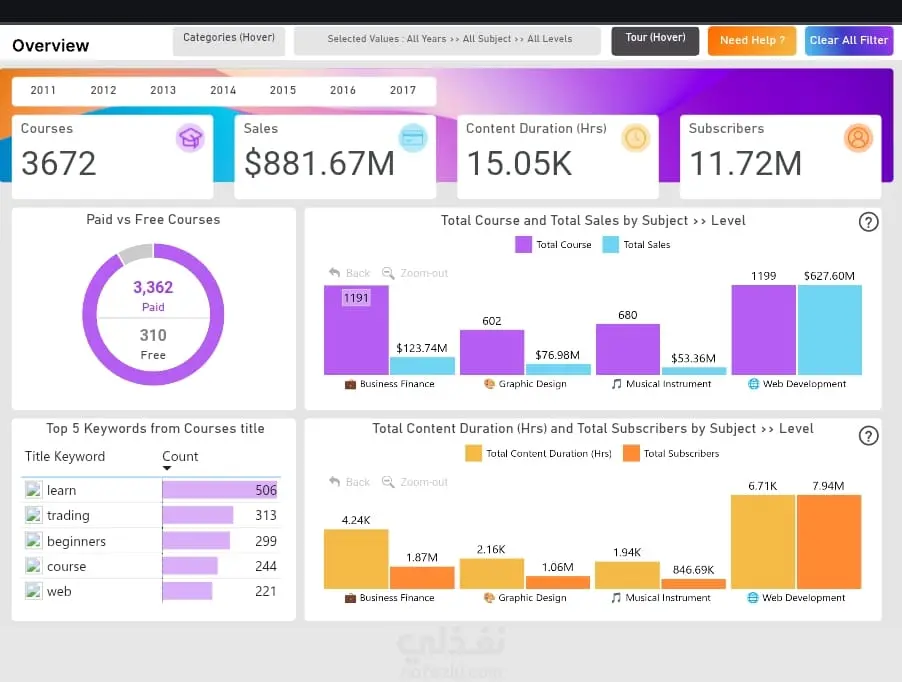Select Web Development Total Sales bar

830,330
